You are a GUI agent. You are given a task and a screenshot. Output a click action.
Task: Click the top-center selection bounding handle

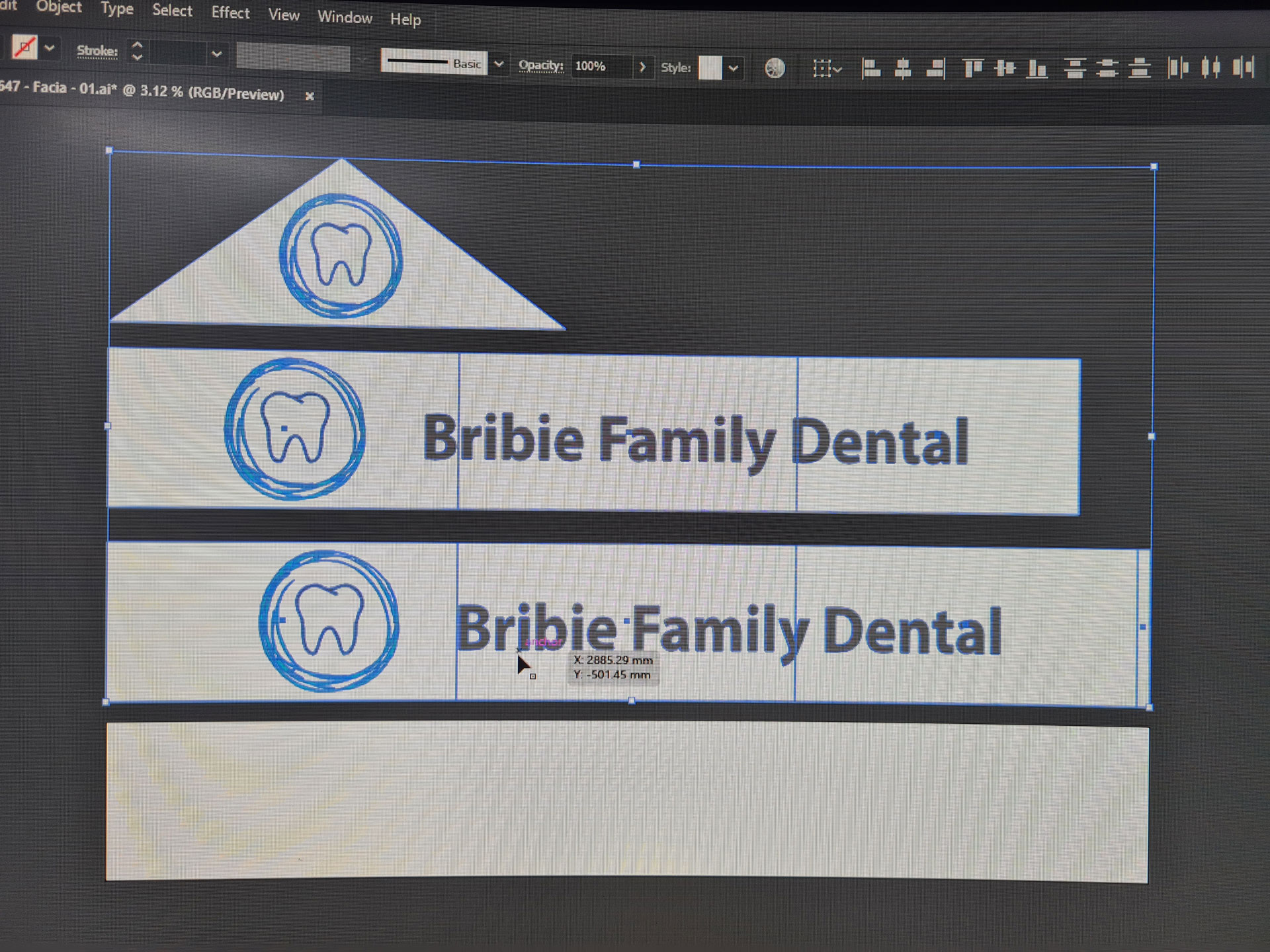[636, 164]
